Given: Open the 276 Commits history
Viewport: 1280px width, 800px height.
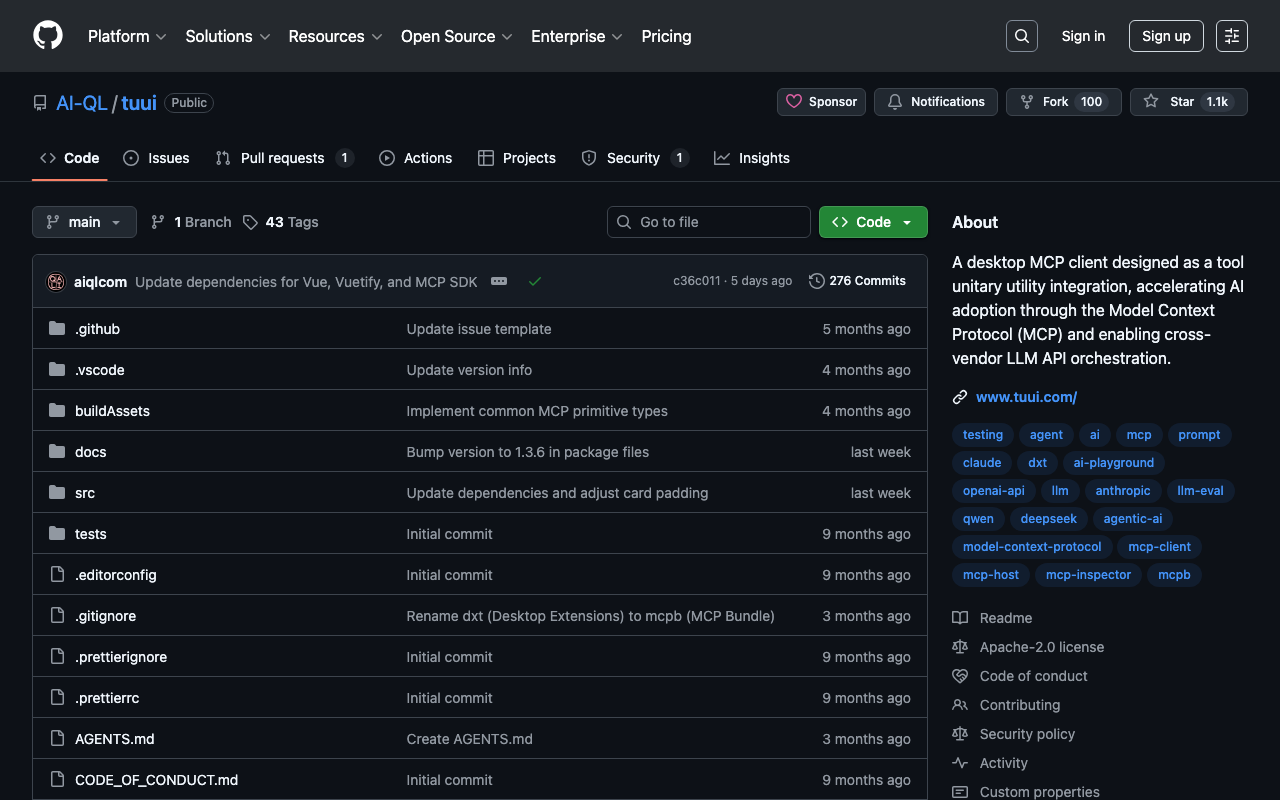Looking at the screenshot, I should point(857,281).
